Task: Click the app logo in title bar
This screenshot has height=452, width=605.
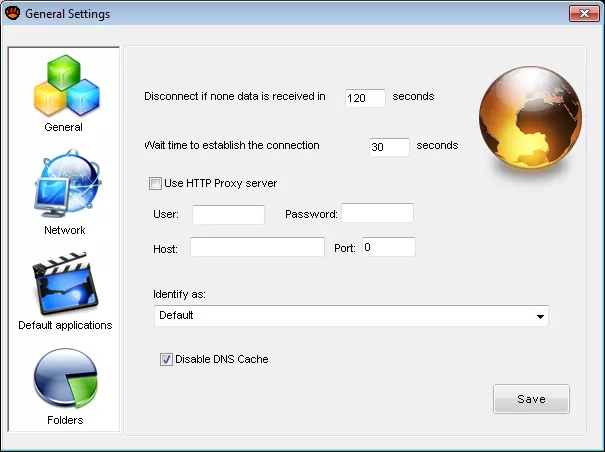Action: click(12, 13)
